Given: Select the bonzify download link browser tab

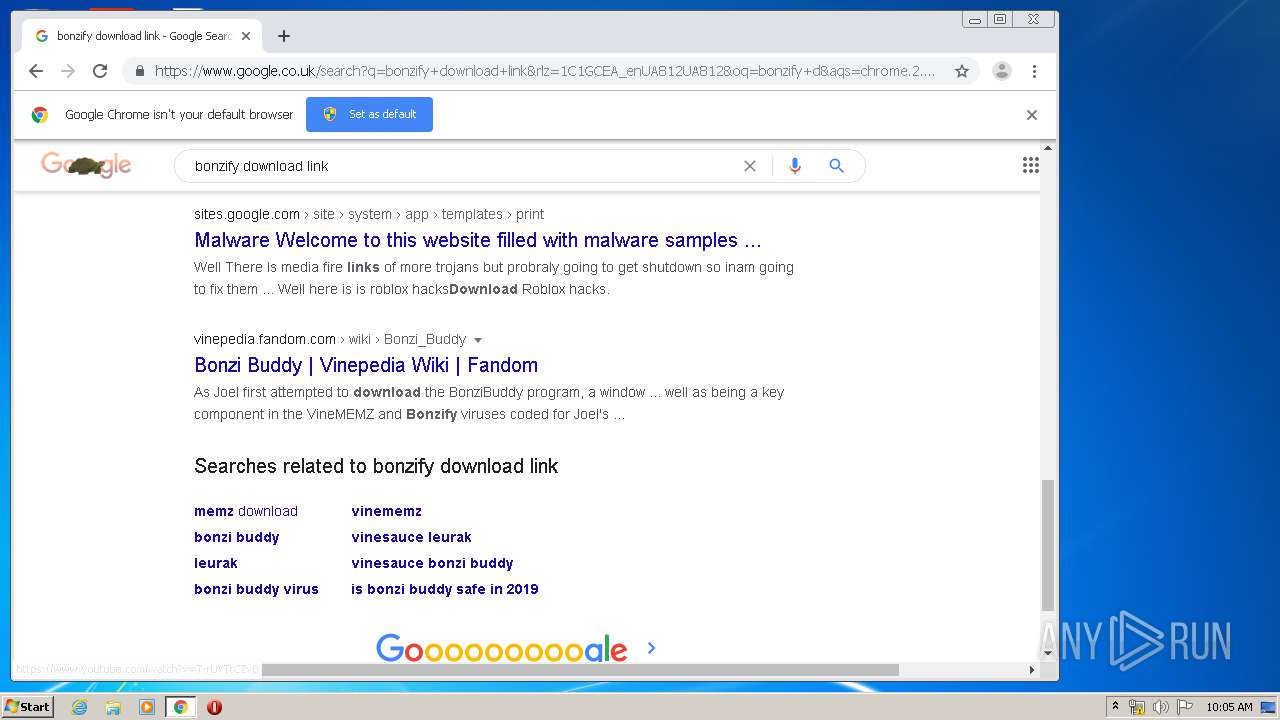Looking at the screenshot, I should pos(140,36).
